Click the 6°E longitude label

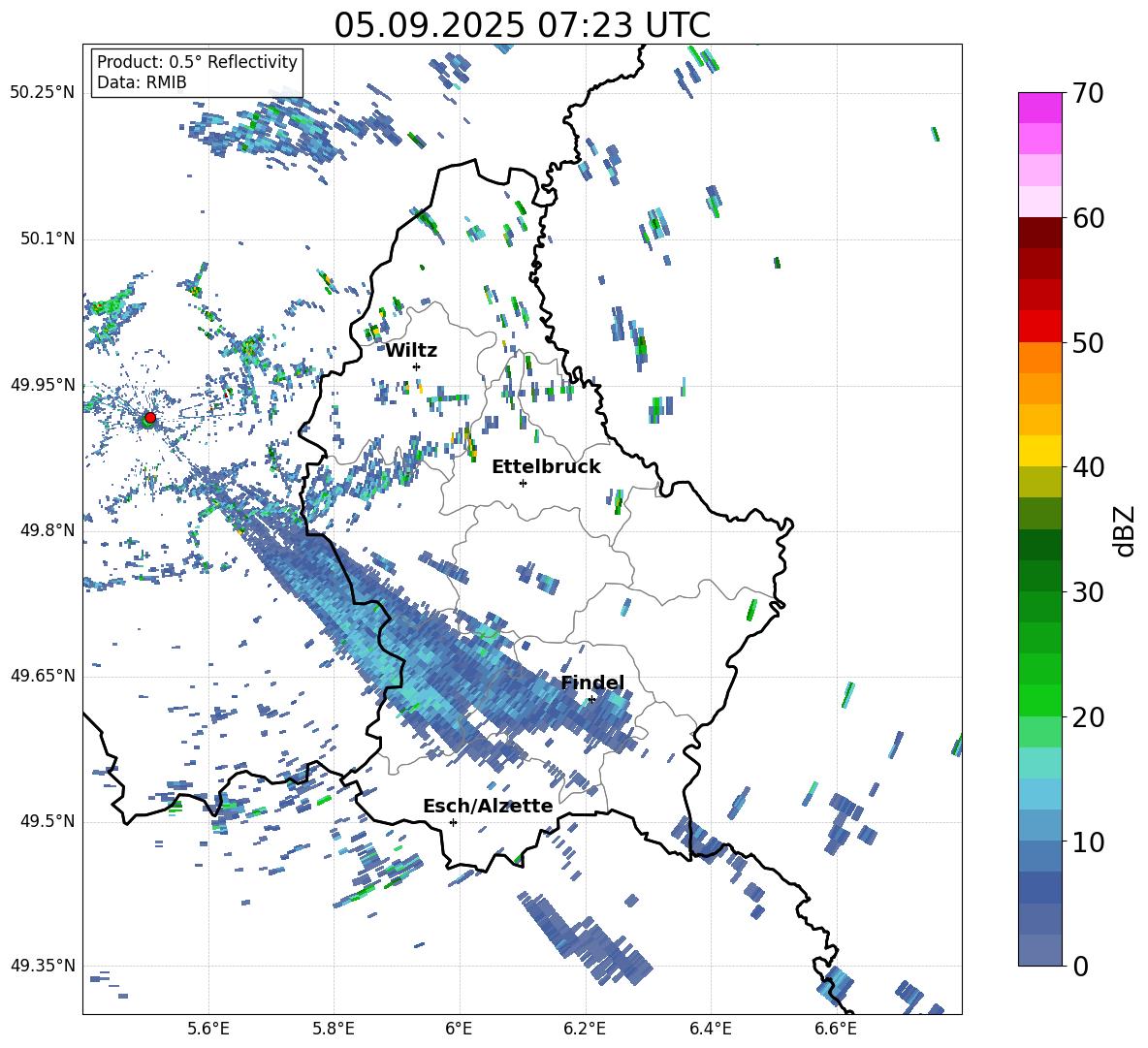point(459,1029)
